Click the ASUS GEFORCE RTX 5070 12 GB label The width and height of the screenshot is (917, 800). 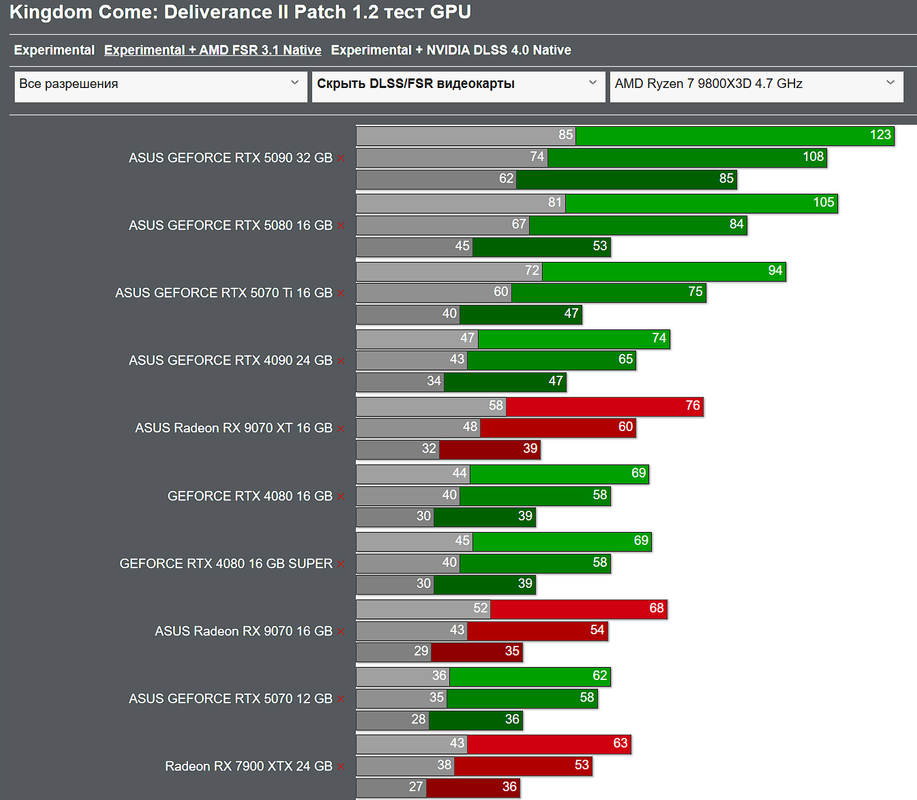coord(230,699)
